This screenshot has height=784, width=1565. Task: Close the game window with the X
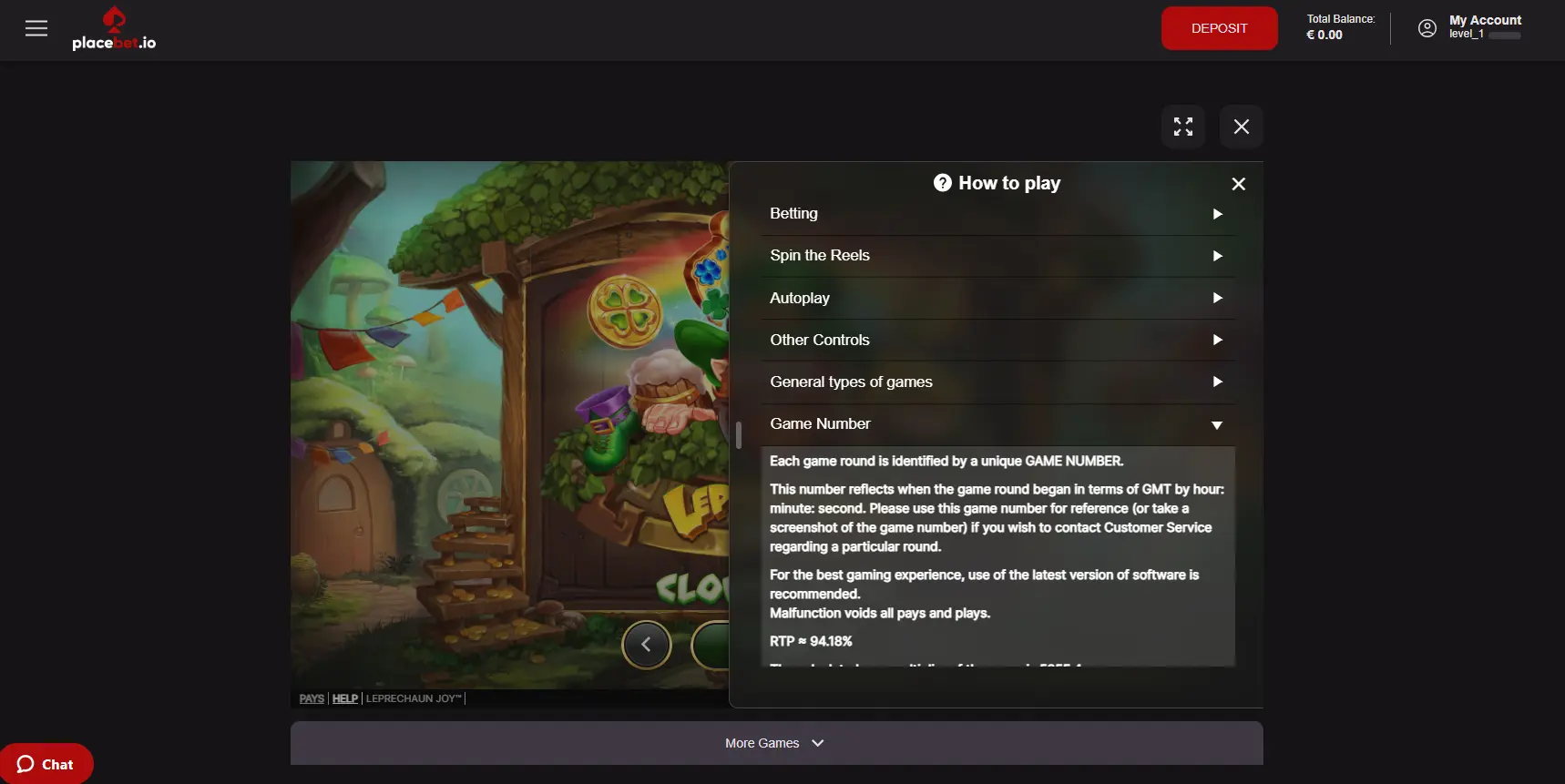point(1242,127)
